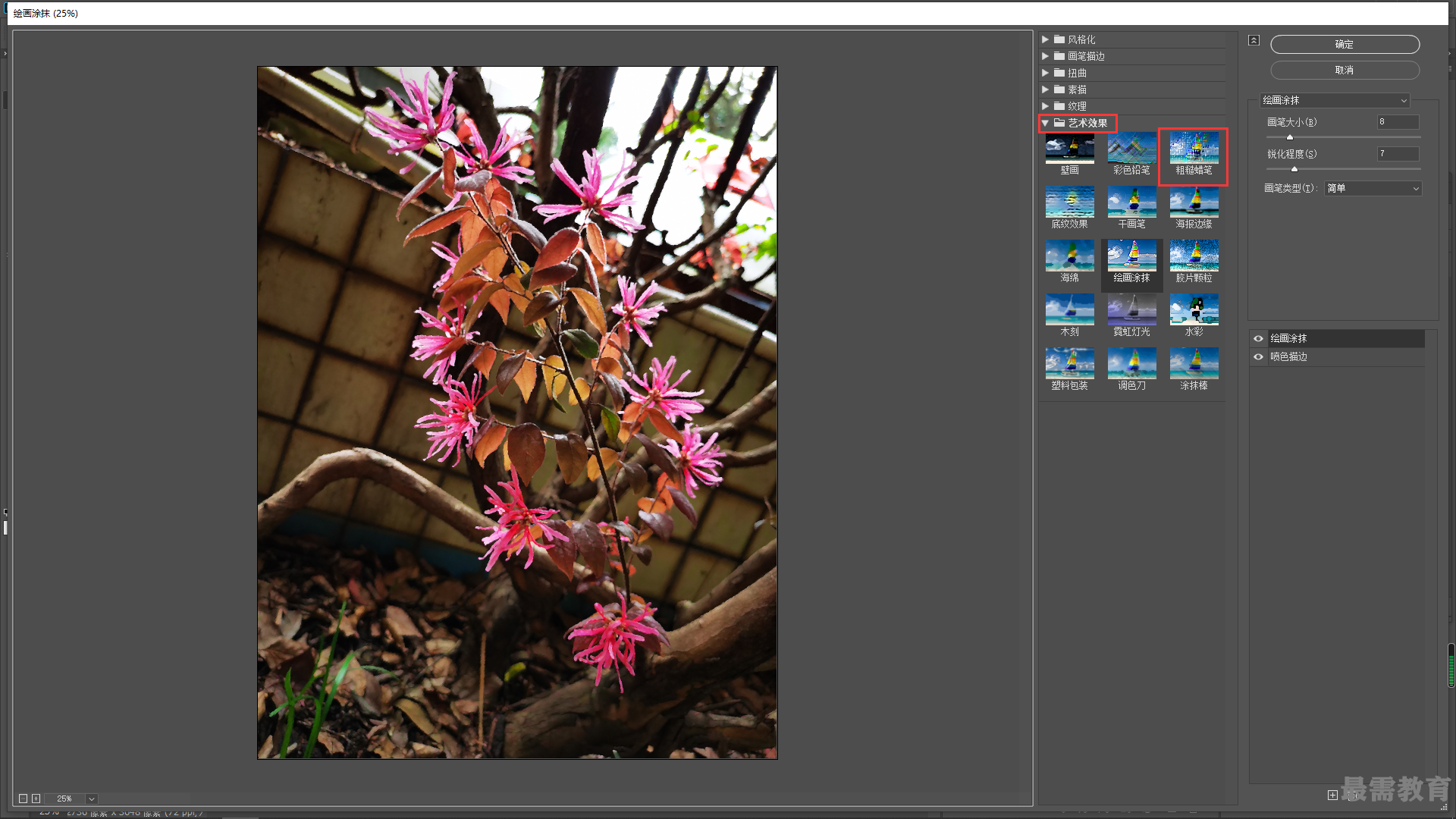Click the zoom in plus icon
This screenshot has width=1456, height=819.
[x=36, y=799]
